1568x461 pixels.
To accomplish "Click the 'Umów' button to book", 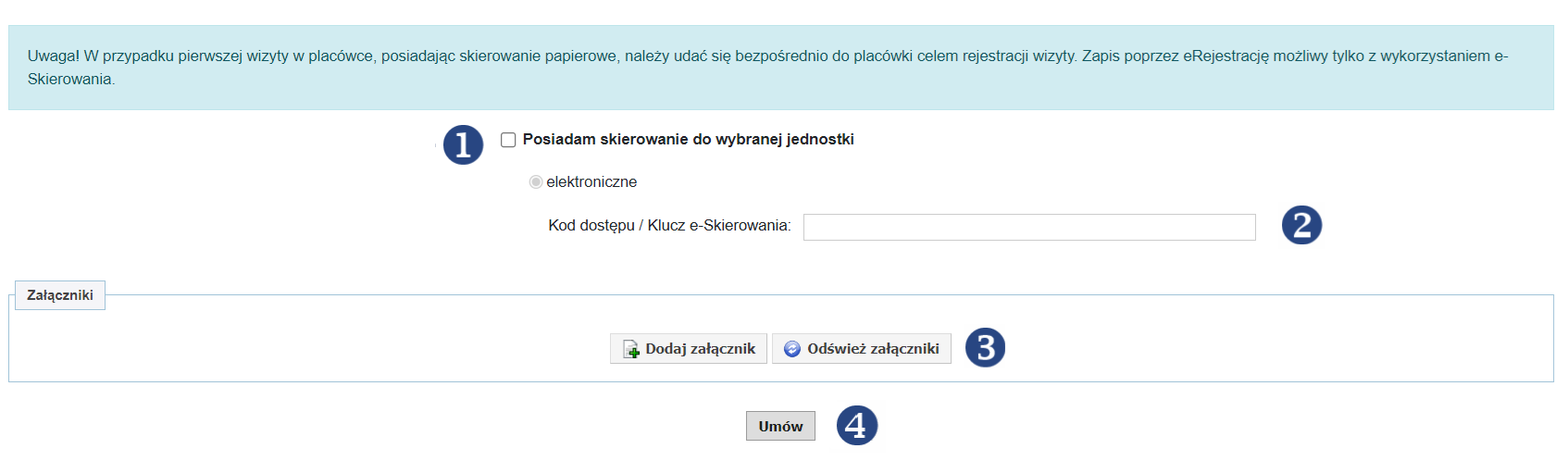I will 780,426.
